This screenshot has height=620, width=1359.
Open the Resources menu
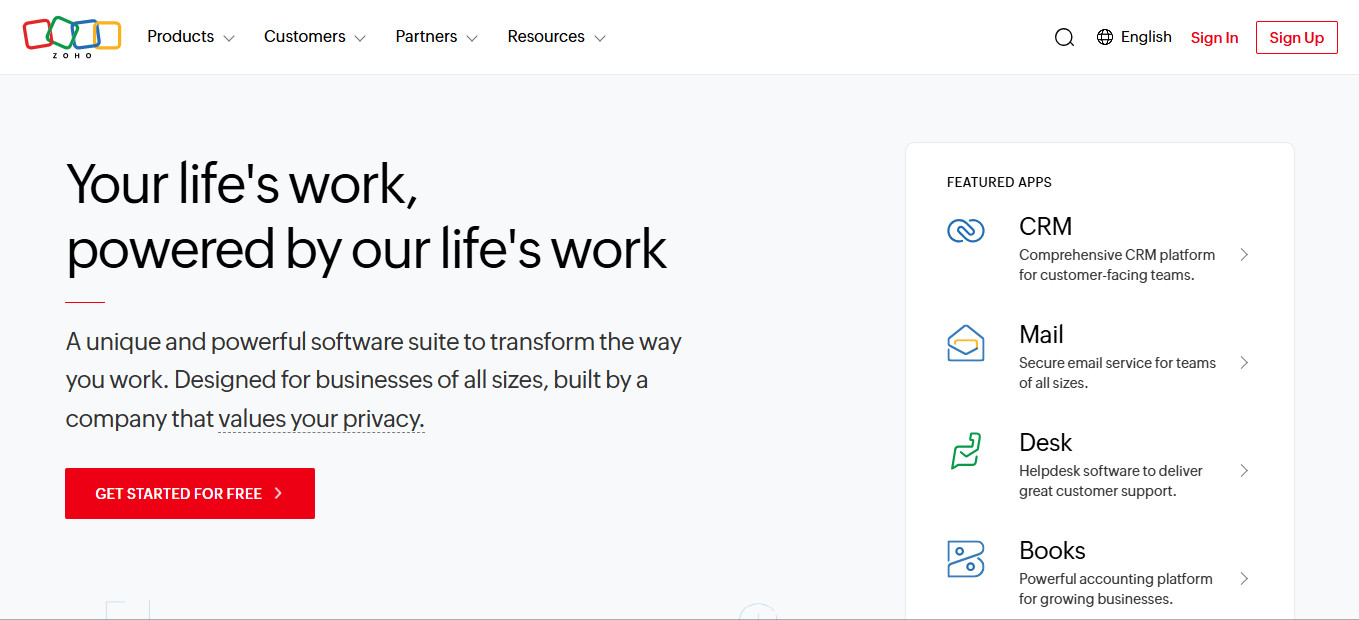click(x=554, y=36)
